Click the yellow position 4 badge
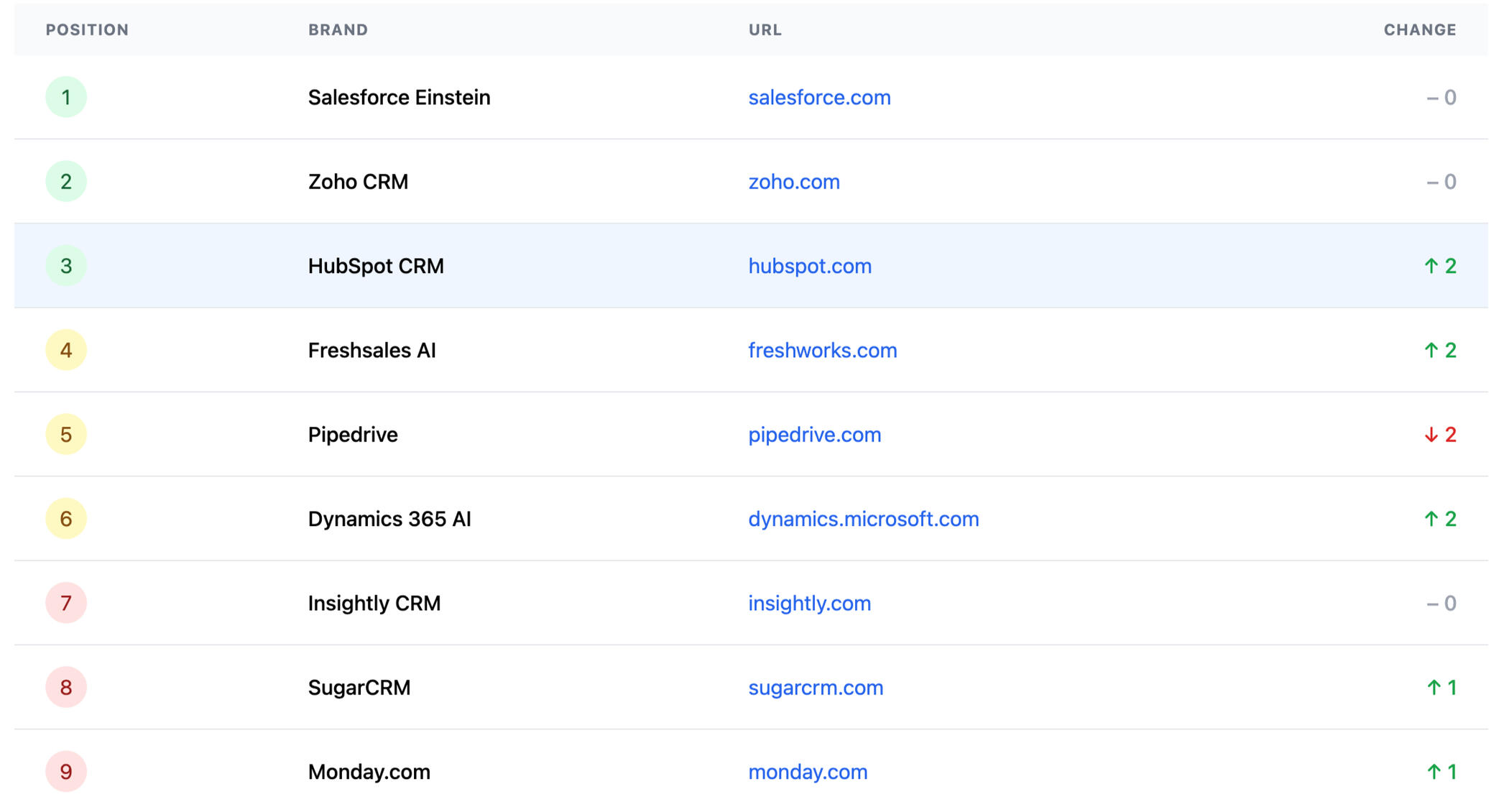 [x=66, y=350]
